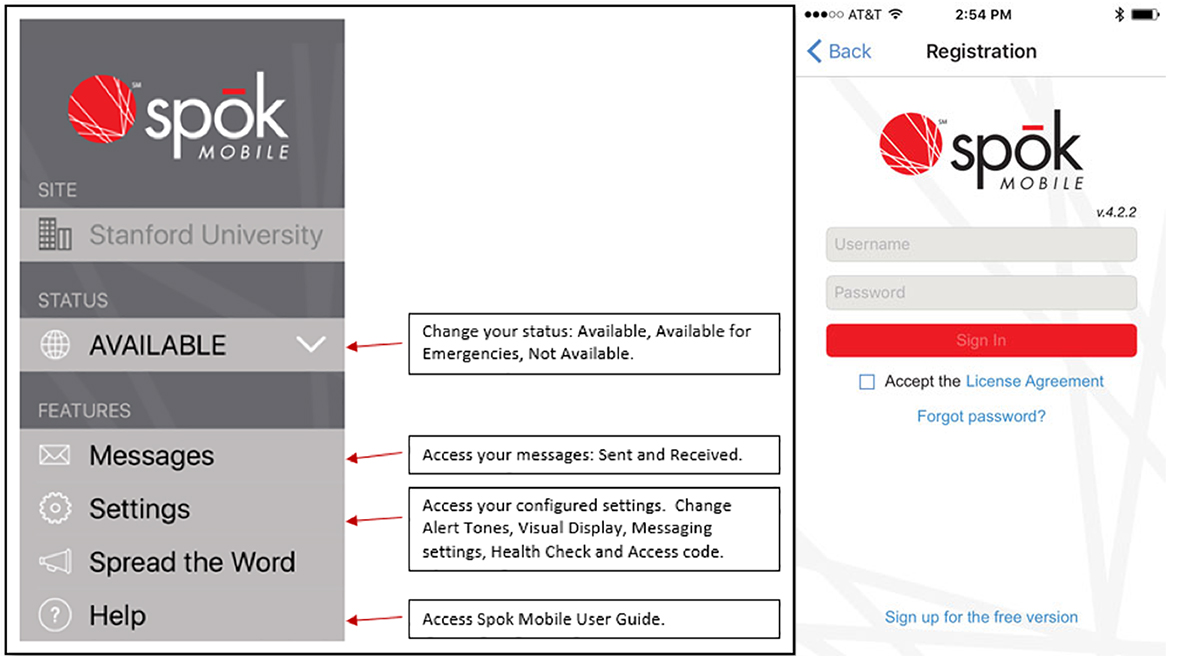Click the FEATURES section heading
The width and height of the screenshot is (1200, 656).
coord(84,410)
